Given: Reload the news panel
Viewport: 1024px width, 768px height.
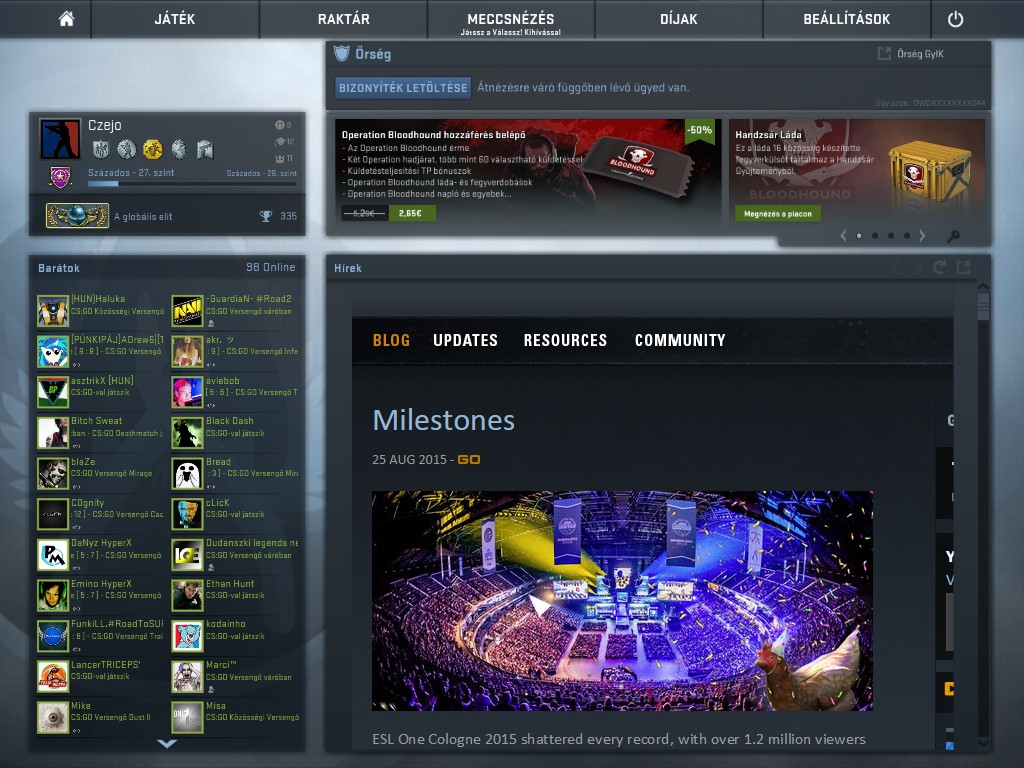Looking at the screenshot, I should click(939, 267).
